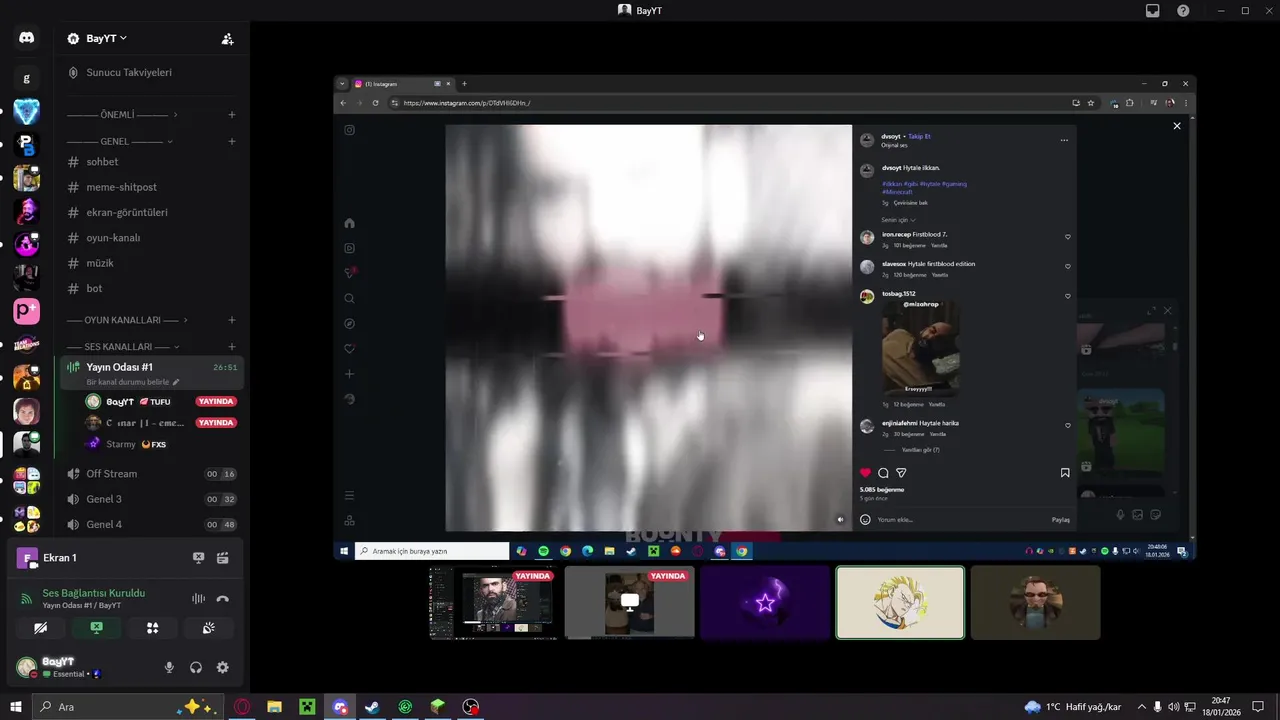1280x720 pixels.
Task: Expand the OYUN KANALLARI category
Action: (127, 320)
